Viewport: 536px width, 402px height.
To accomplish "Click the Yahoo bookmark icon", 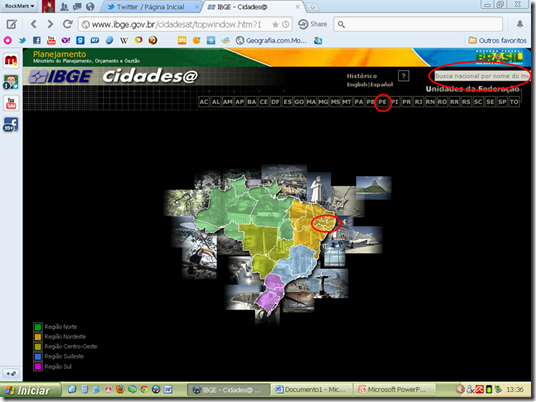I will pyautogui.click(x=66, y=41).
